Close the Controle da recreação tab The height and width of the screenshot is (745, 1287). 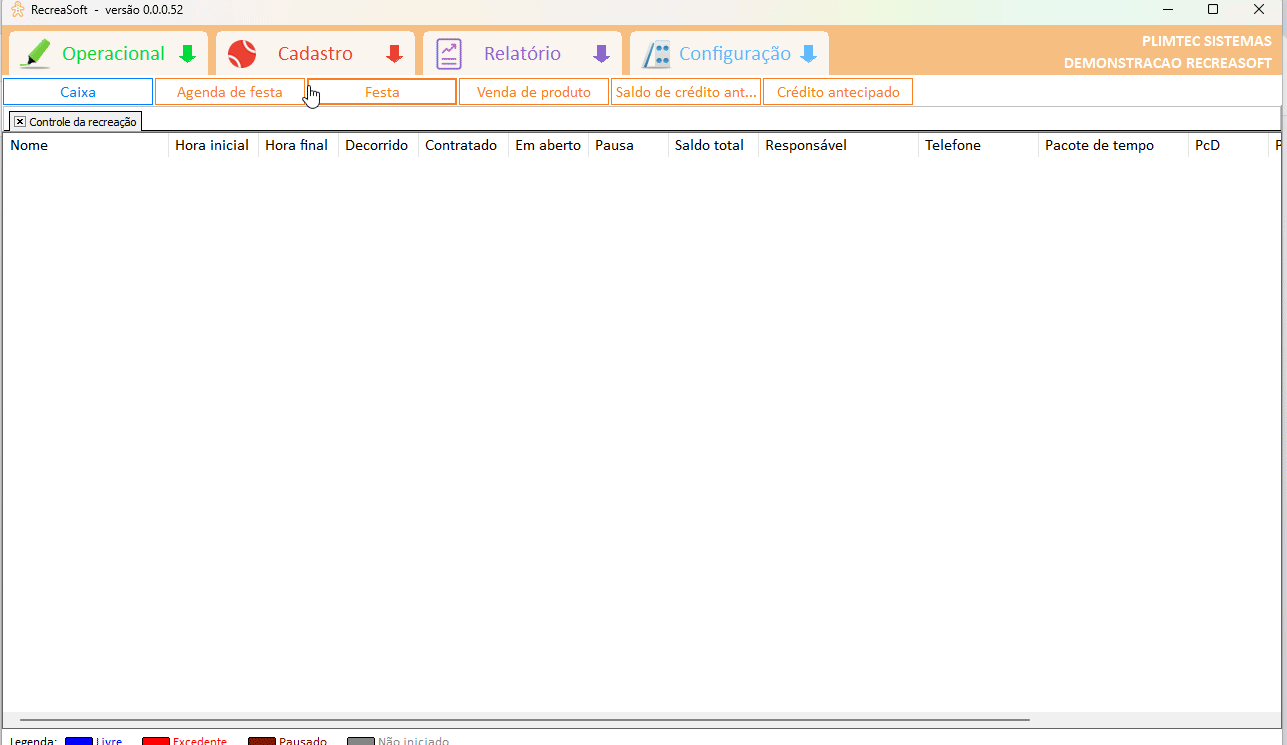pos(20,121)
